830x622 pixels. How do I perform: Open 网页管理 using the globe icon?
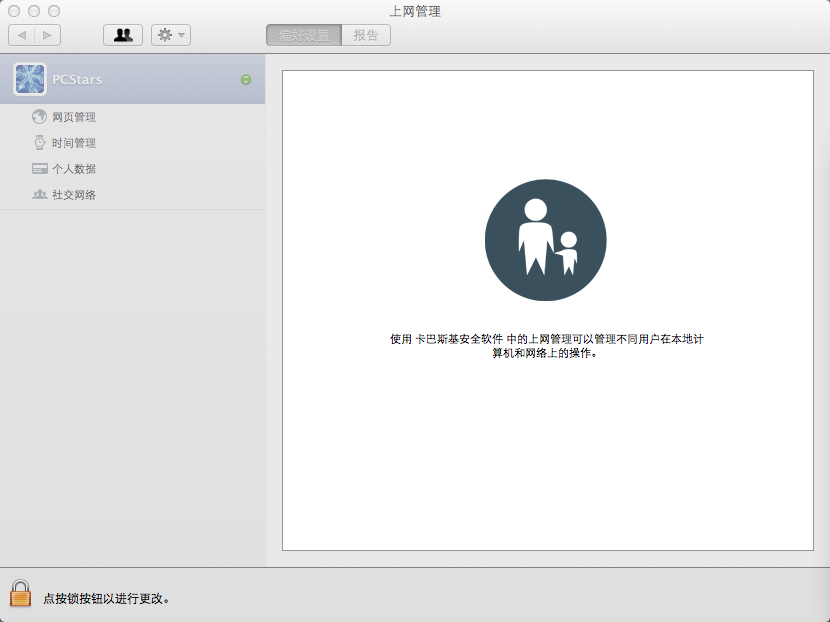tap(38, 116)
